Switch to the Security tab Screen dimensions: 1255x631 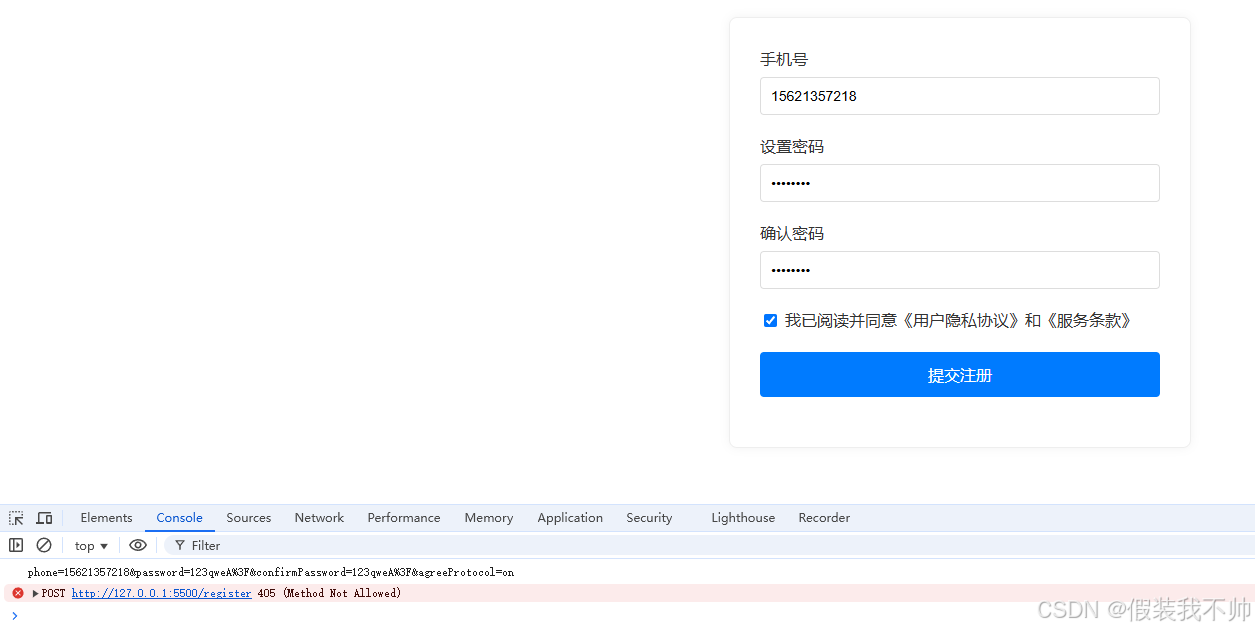(x=649, y=518)
